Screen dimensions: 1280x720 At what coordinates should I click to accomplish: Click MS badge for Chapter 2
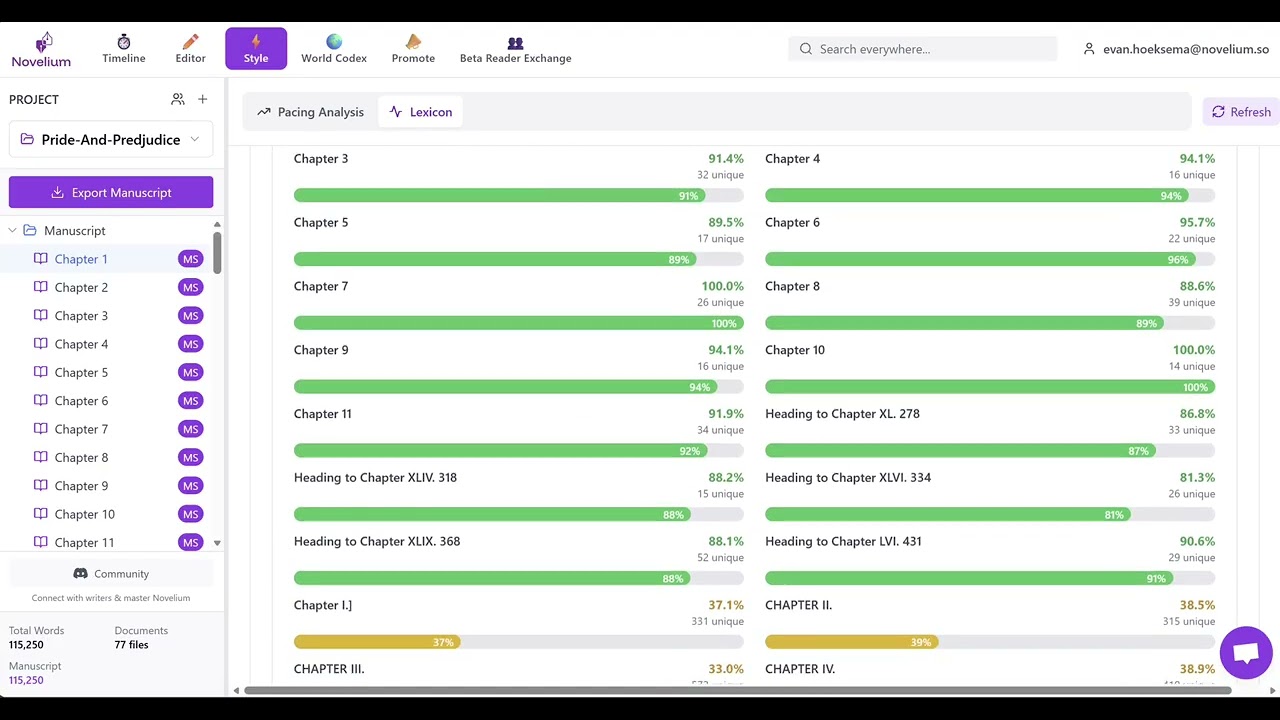(x=190, y=287)
